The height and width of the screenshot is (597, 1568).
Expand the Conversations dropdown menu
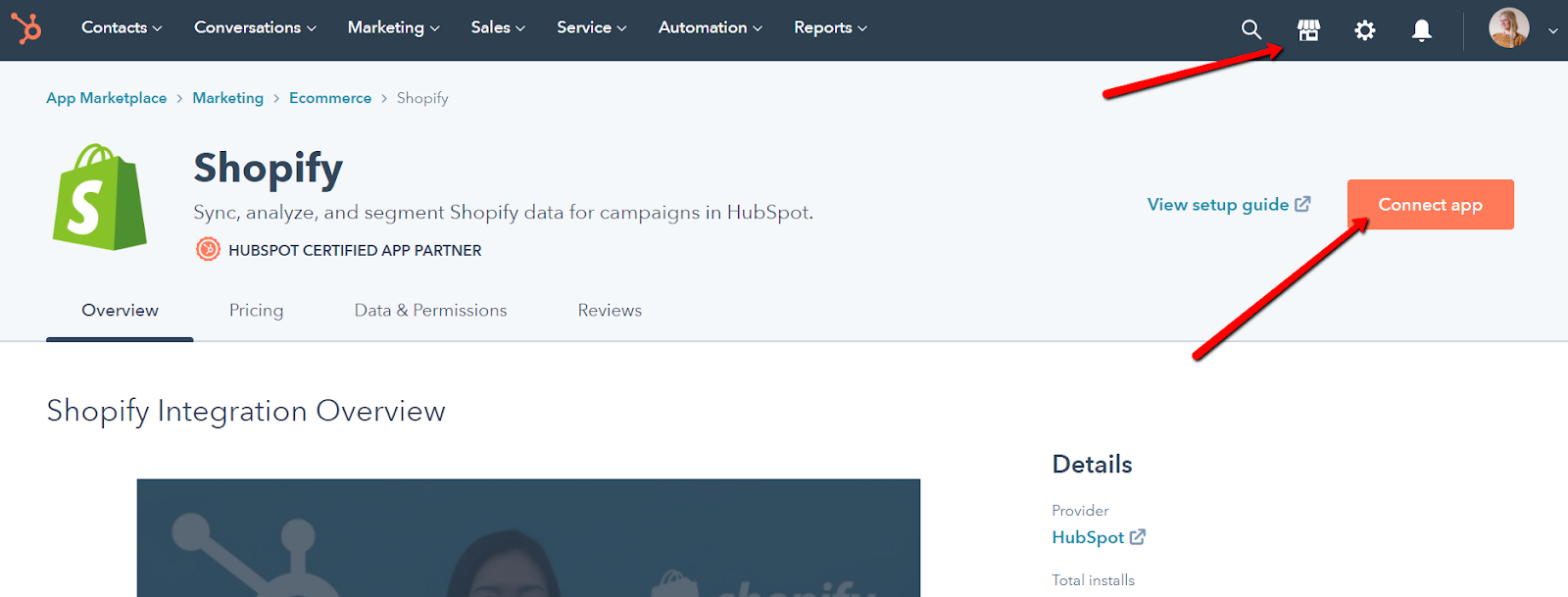tap(255, 27)
